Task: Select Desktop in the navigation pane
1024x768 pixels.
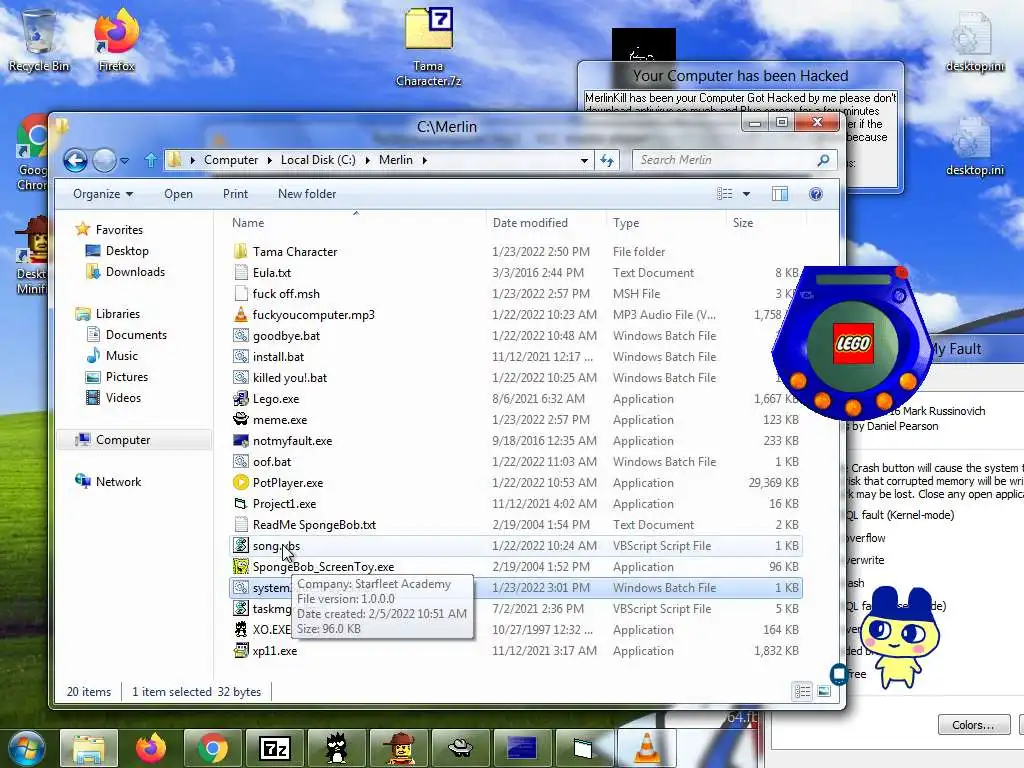Action: (127, 251)
